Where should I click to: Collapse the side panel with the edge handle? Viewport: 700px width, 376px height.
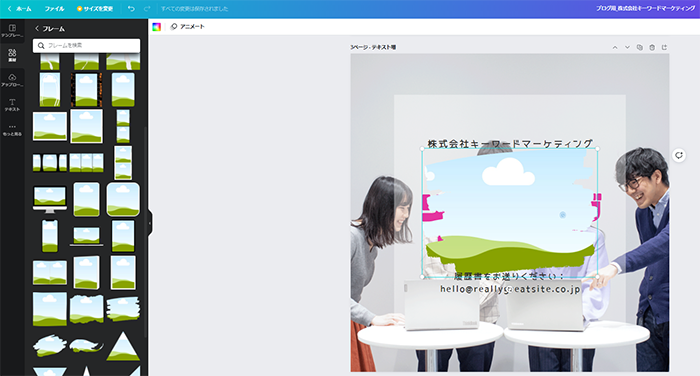point(150,222)
